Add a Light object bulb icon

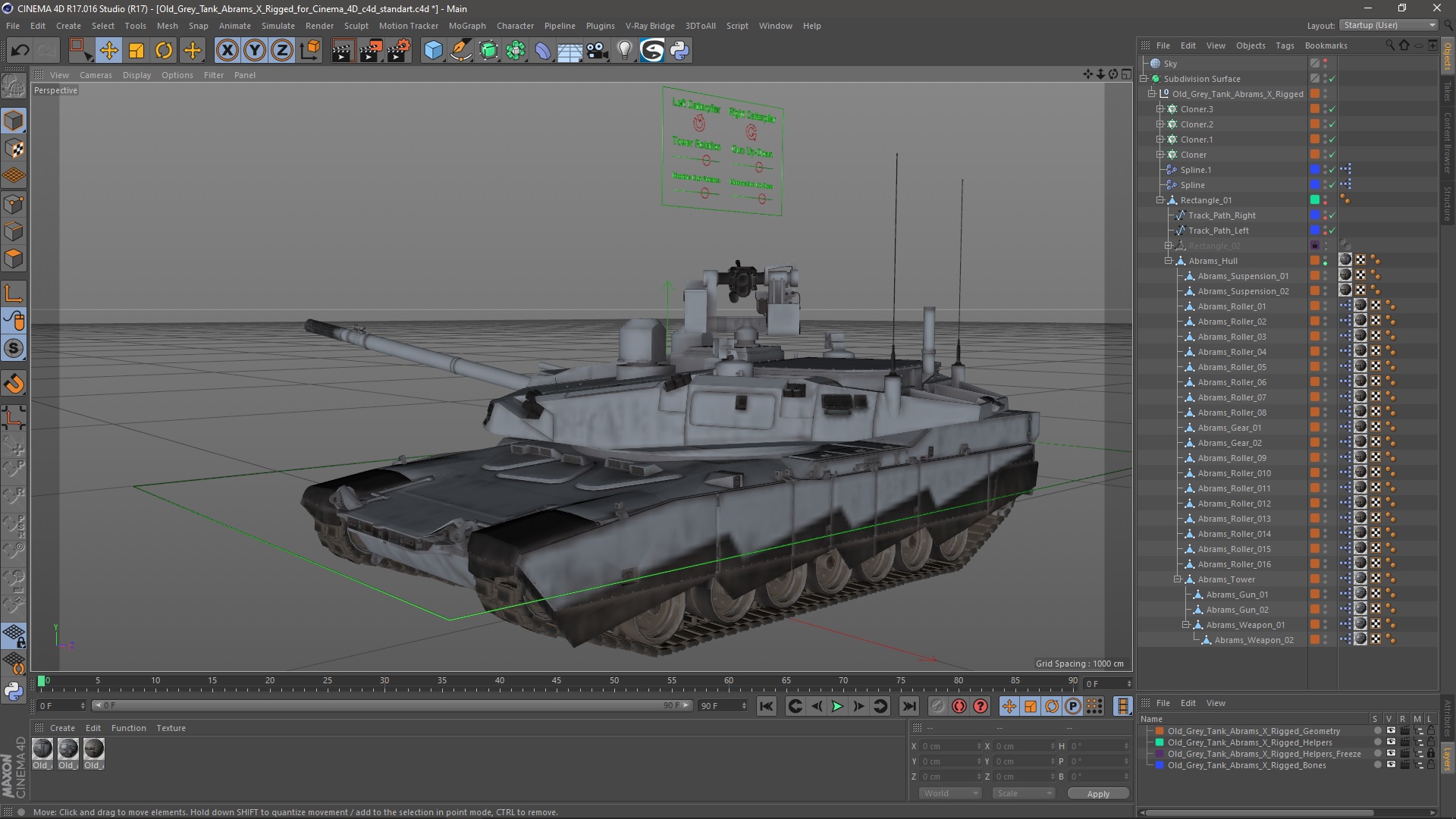[625, 51]
